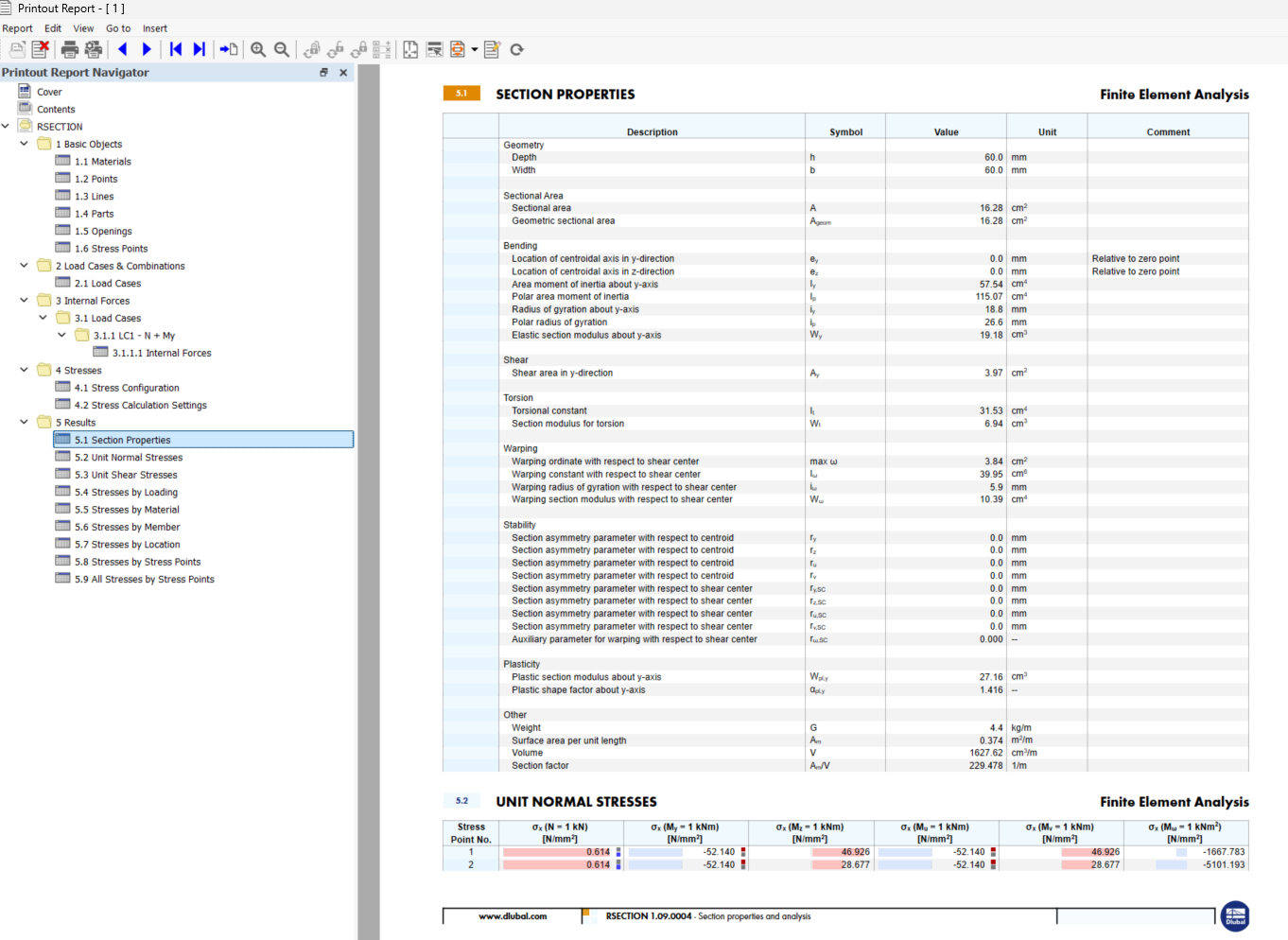Refresh the report with the reload icon
Screen dimensions: 1288x940
click(516, 49)
